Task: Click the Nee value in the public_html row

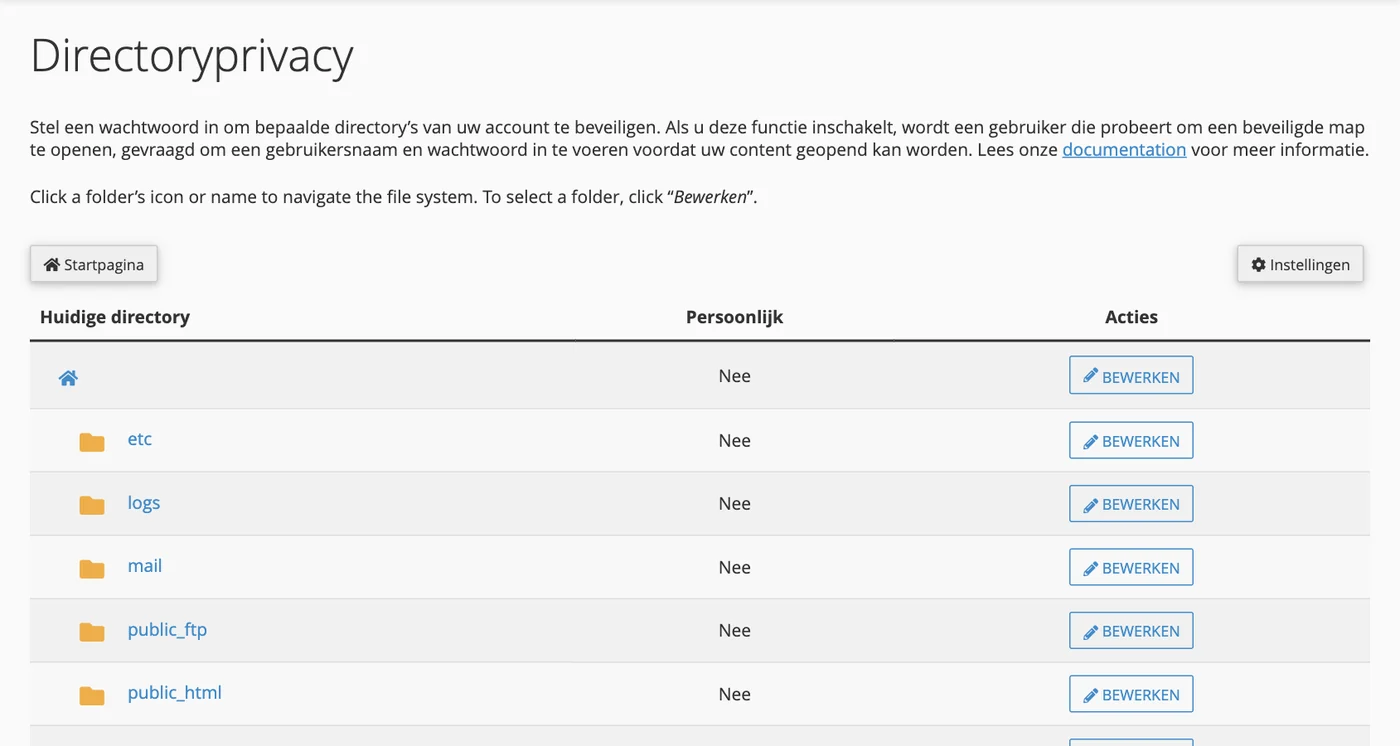Action: pyautogui.click(x=735, y=694)
